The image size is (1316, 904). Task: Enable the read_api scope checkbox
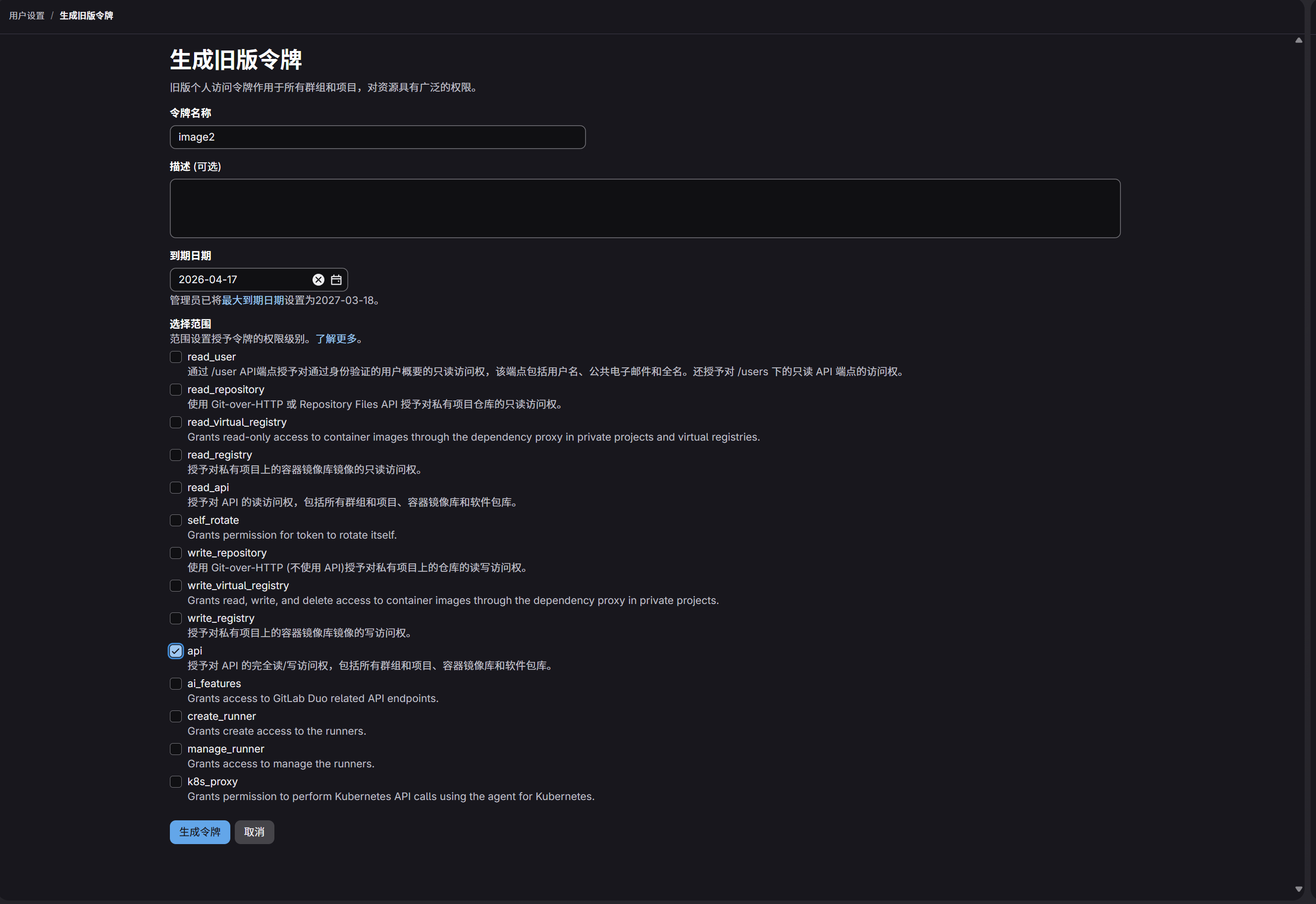(x=176, y=488)
